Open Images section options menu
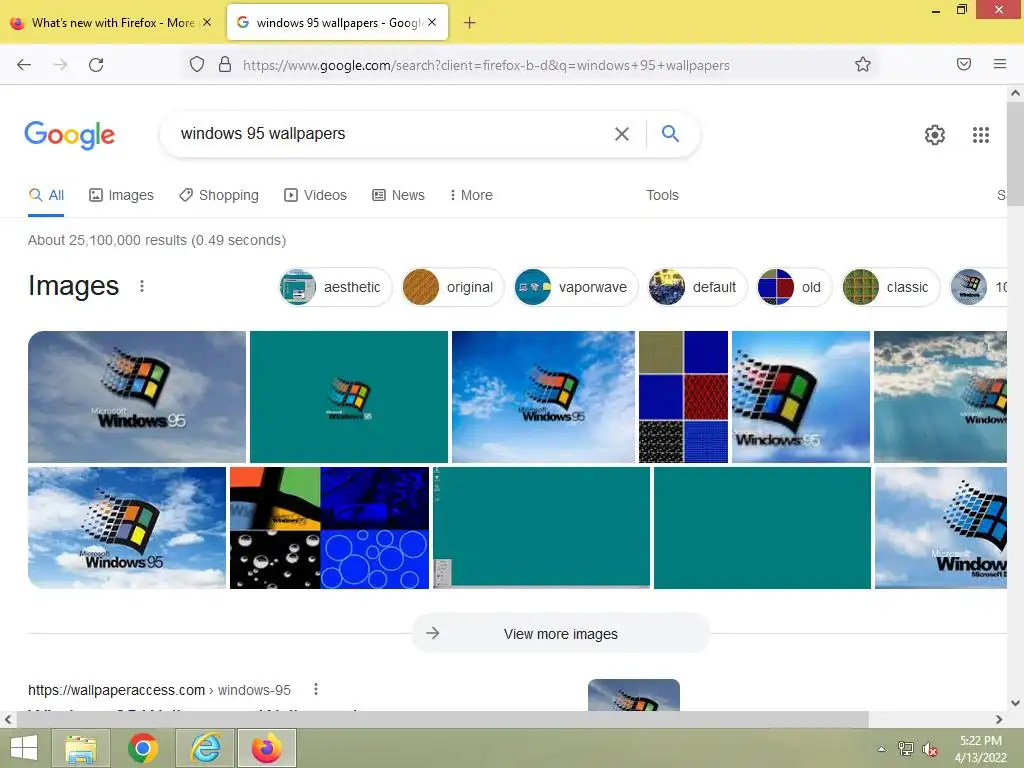The width and height of the screenshot is (1024, 768). point(142,286)
